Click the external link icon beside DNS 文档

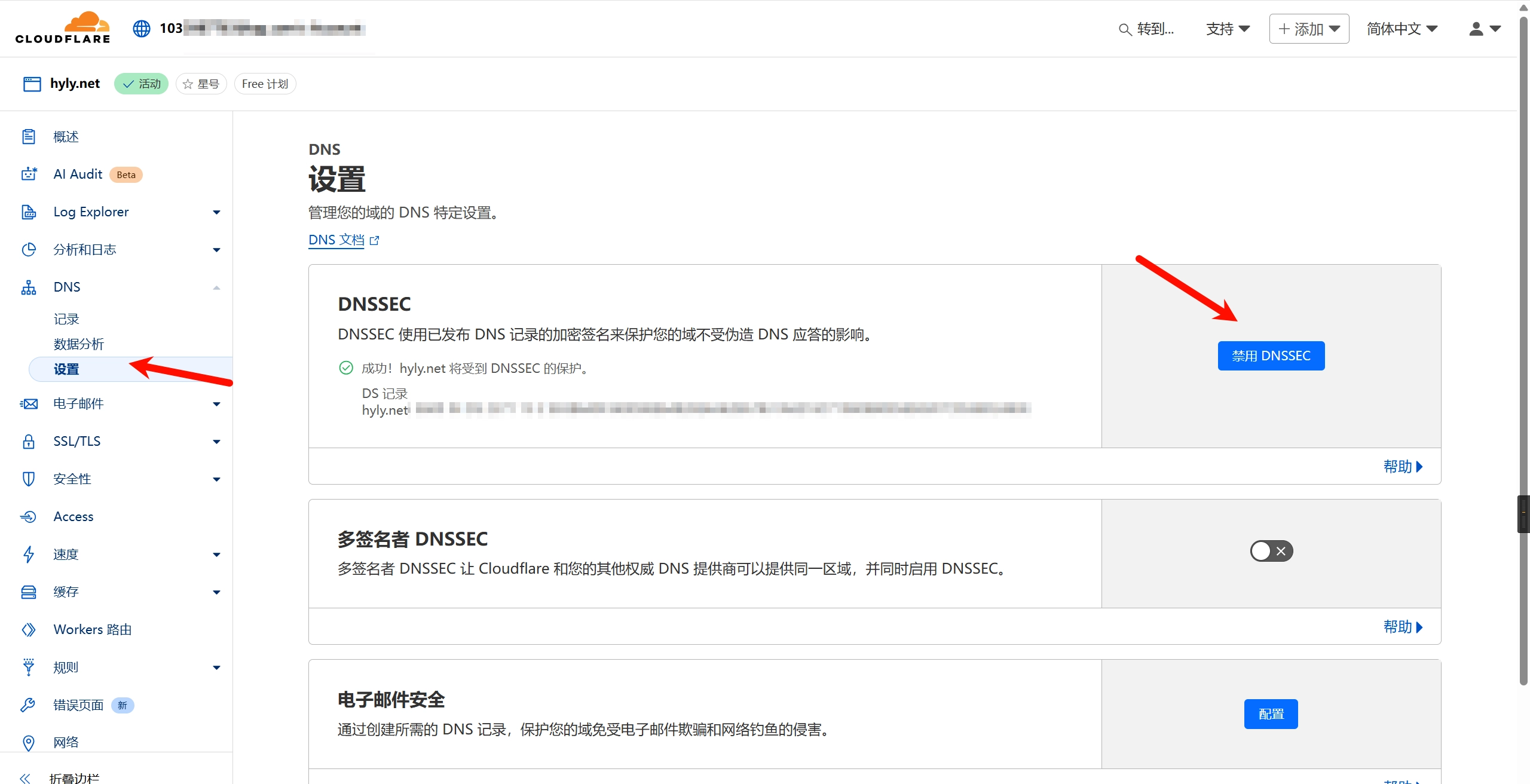pyautogui.click(x=375, y=240)
